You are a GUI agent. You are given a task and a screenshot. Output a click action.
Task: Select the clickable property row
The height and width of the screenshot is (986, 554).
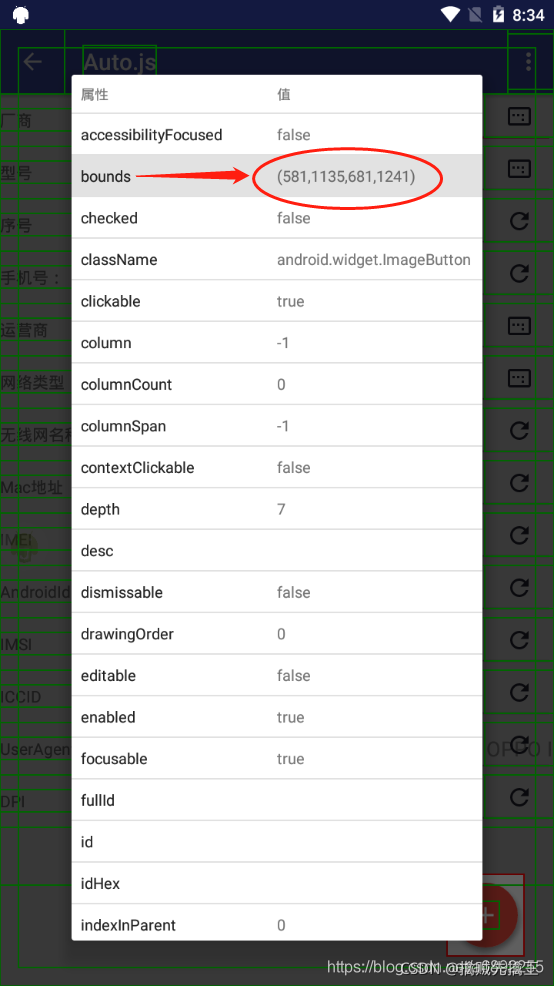(x=277, y=301)
